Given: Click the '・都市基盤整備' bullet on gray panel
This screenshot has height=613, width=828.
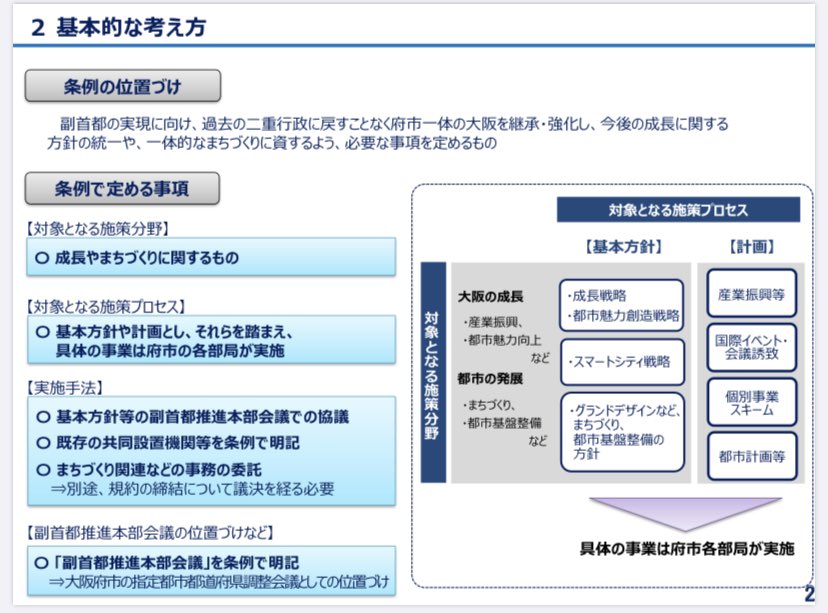Looking at the screenshot, I should 502,423.
